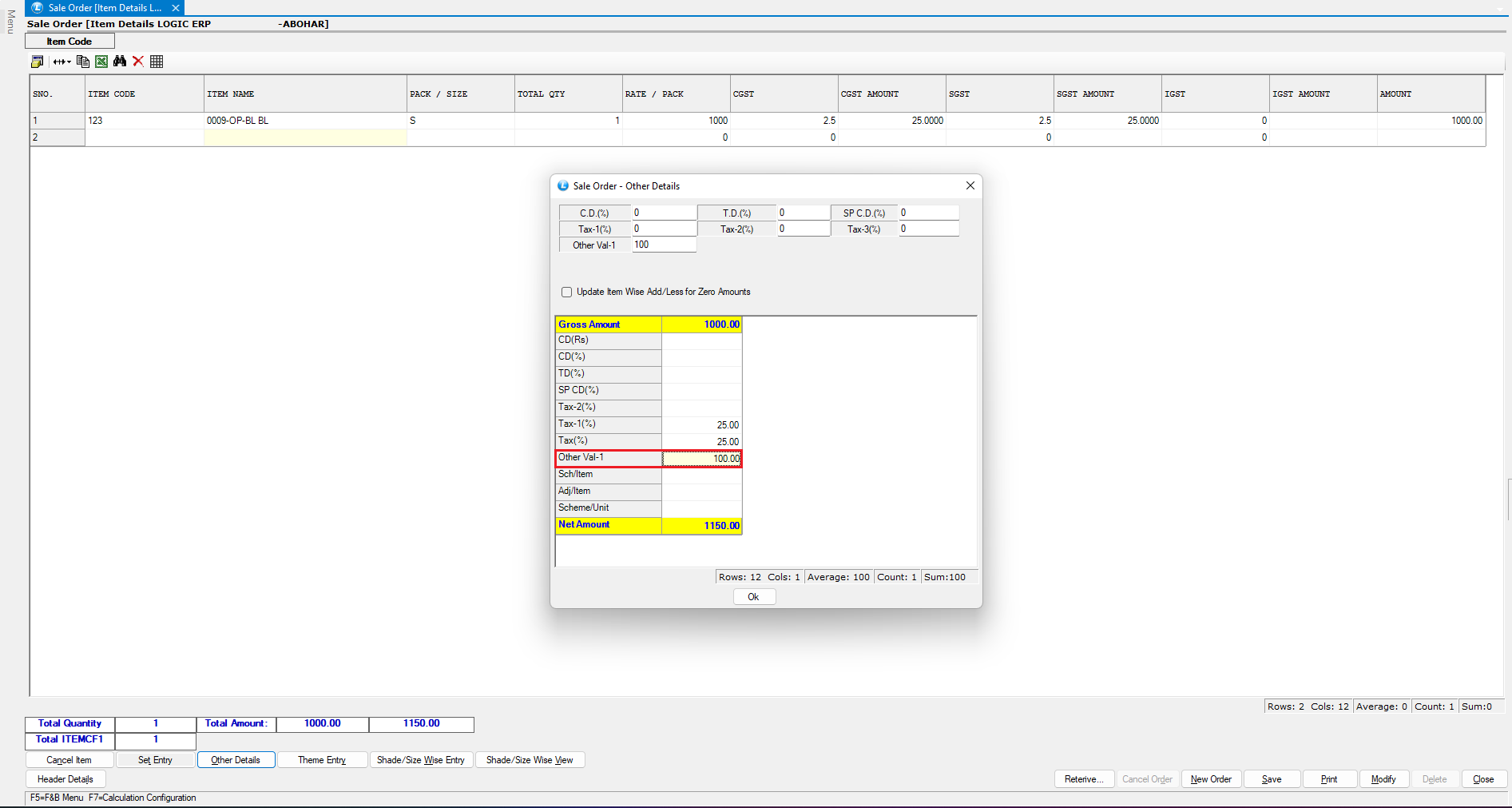Viewport: 1512px width, 808px height.
Task: Click the first toolbar form icon
Action: point(37,62)
